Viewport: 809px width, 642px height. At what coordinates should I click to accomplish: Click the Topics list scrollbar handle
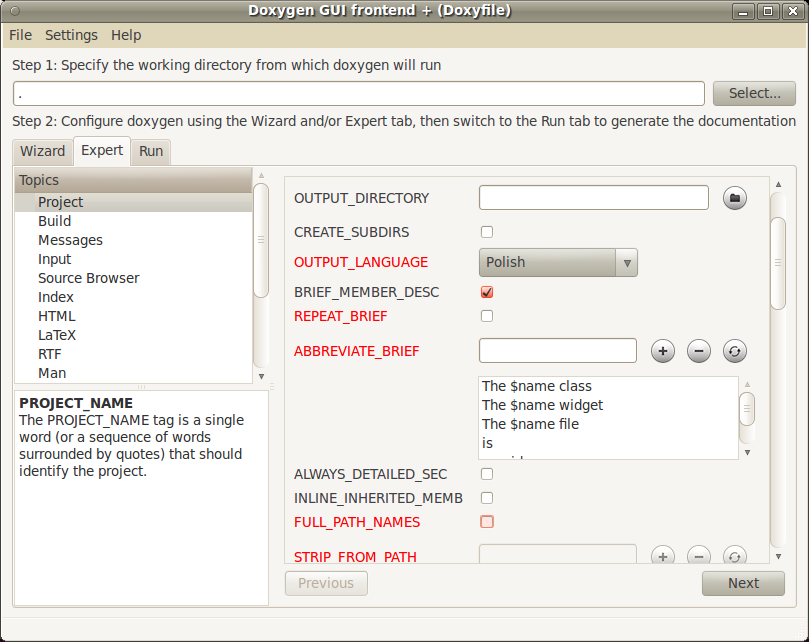coord(261,240)
